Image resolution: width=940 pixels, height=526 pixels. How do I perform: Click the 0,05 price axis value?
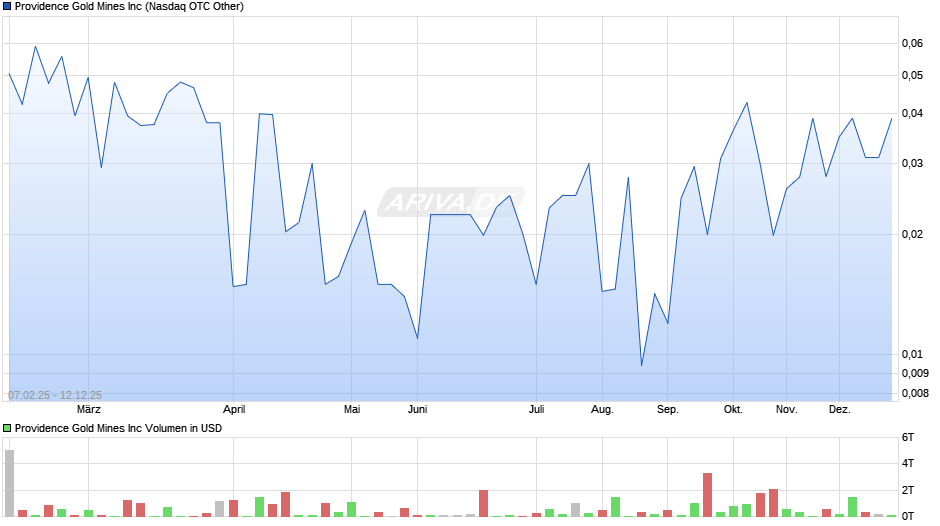[x=912, y=76]
